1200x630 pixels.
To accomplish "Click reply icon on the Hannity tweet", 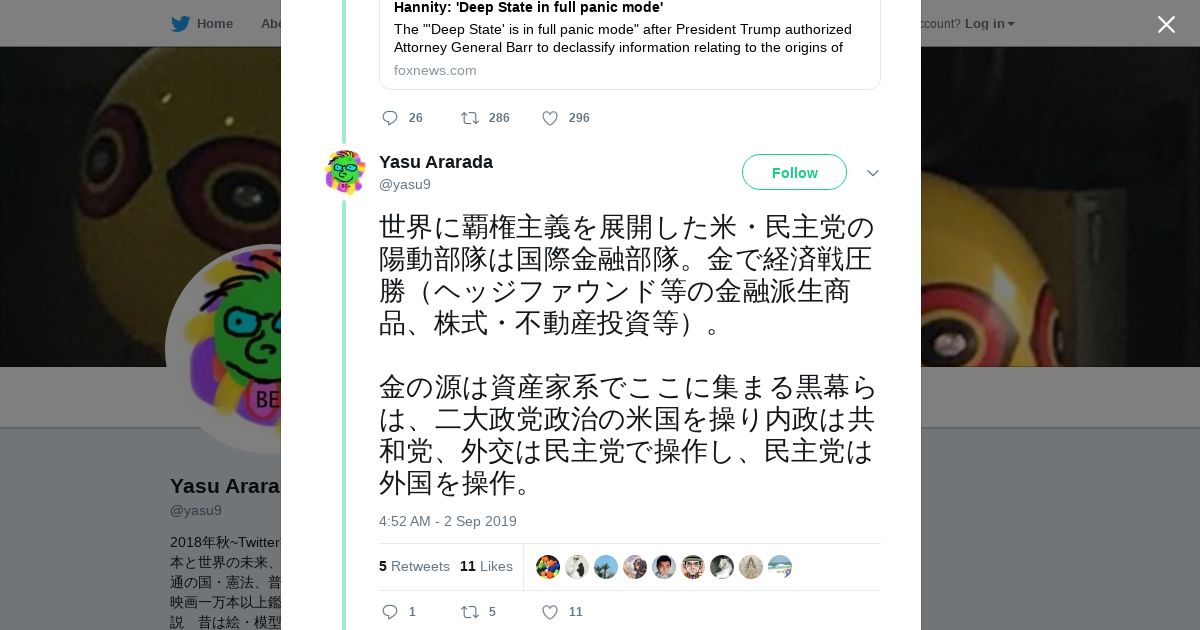I will point(390,118).
